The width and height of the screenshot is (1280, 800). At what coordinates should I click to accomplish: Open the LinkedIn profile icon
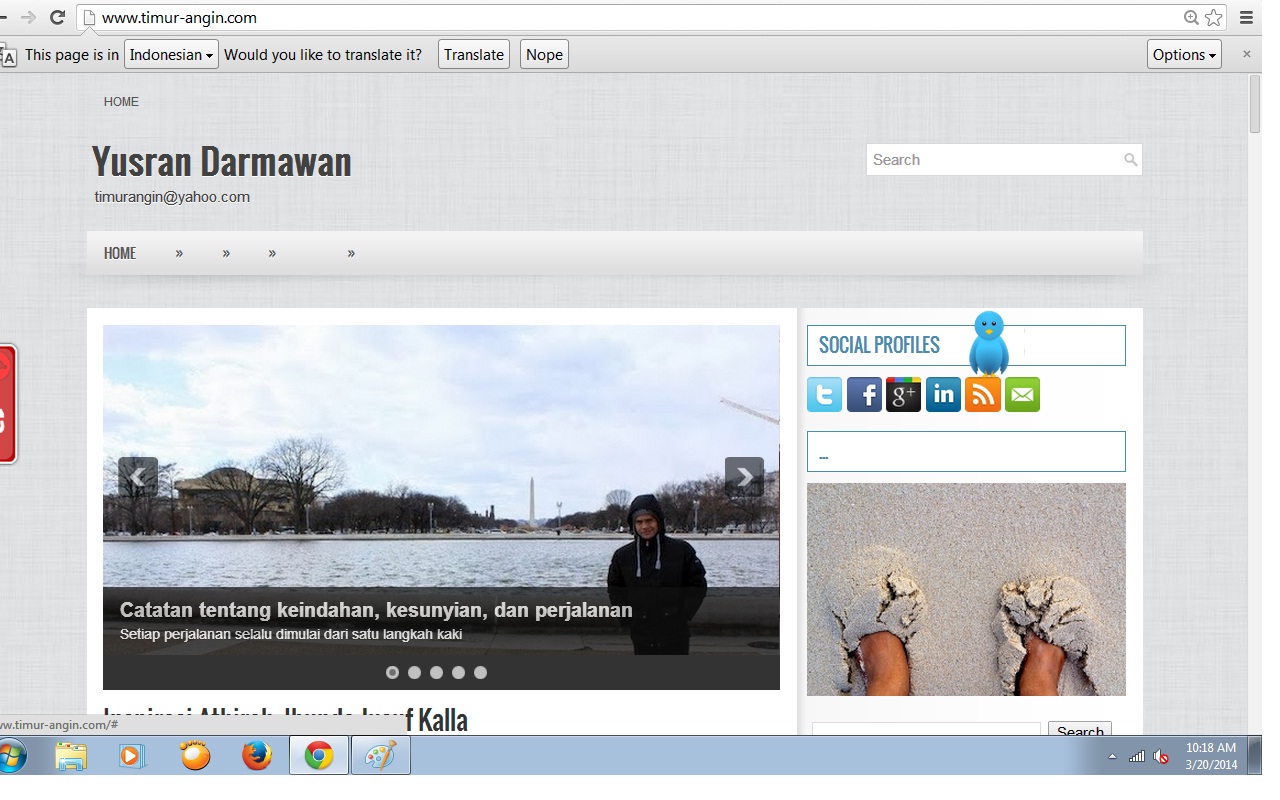[943, 395]
